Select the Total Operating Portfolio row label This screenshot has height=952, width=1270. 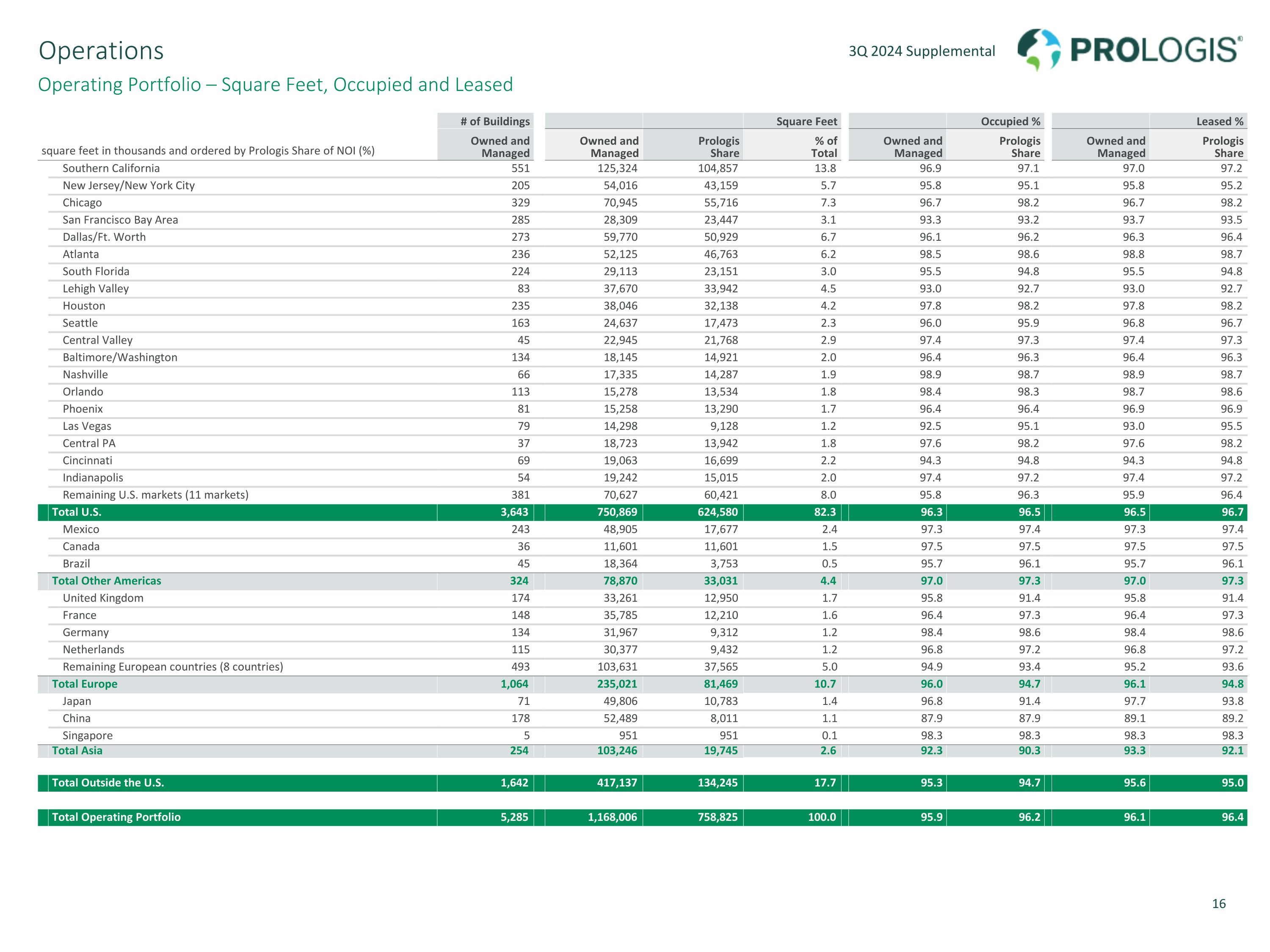point(116,817)
